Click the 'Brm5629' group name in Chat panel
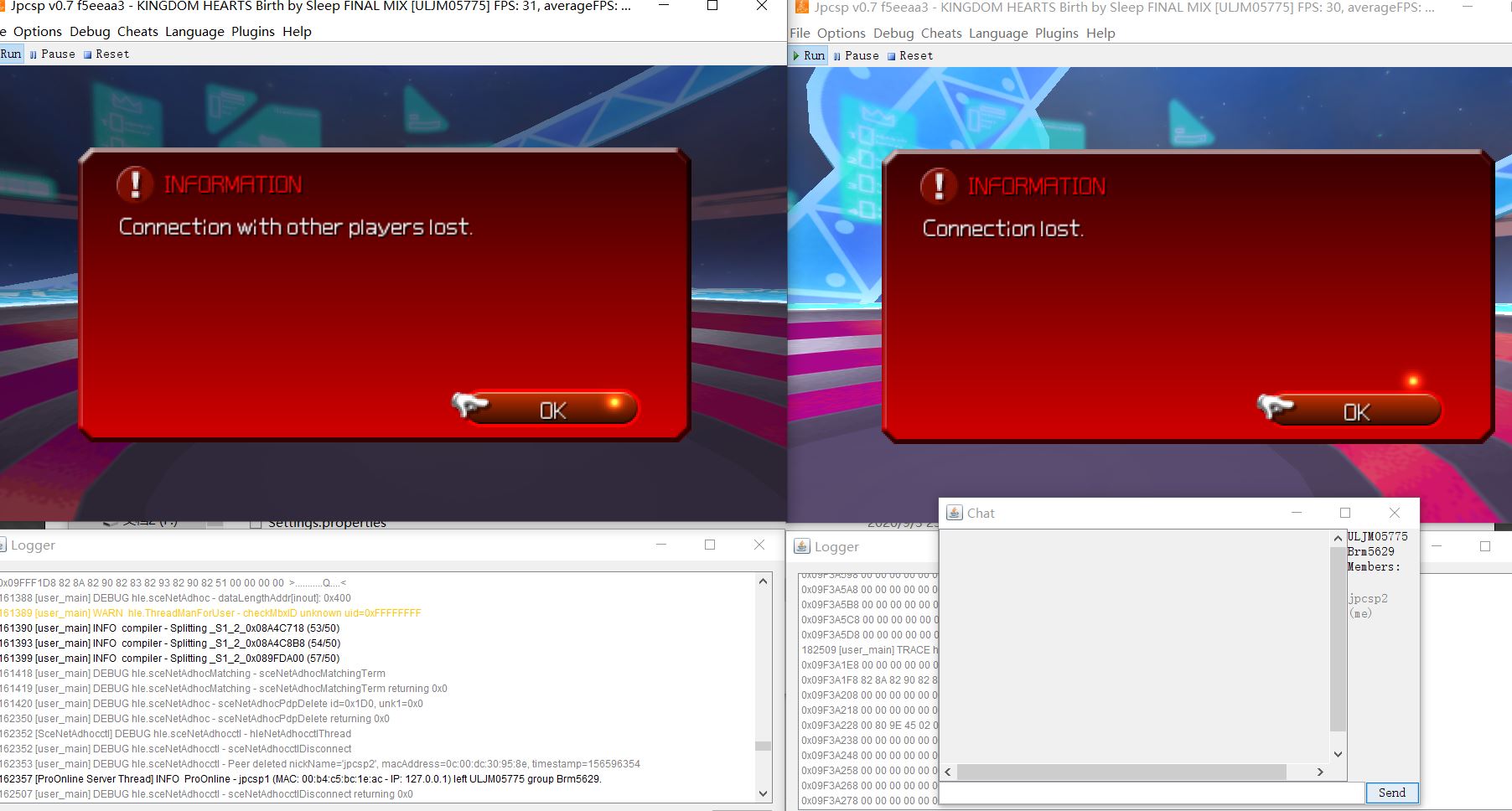The image size is (1512, 811). pos(1371,551)
